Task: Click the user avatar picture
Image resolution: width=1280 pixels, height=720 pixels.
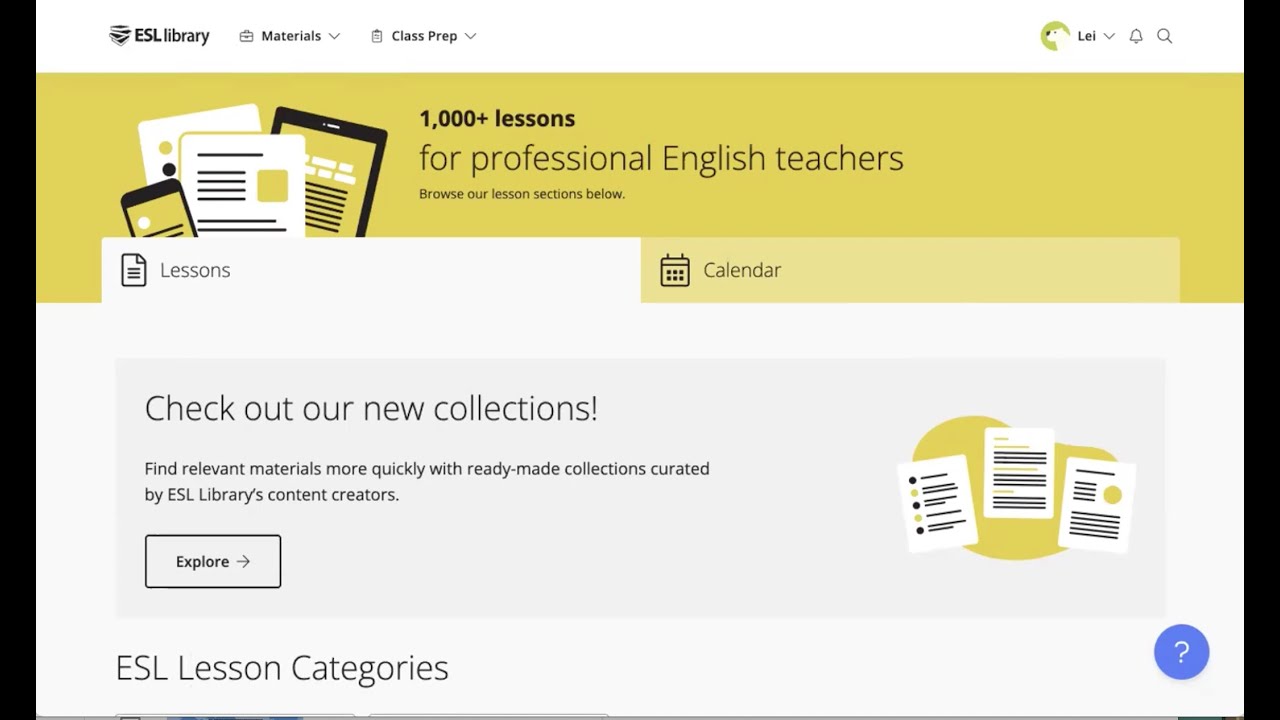Action: tap(1055, 36)
